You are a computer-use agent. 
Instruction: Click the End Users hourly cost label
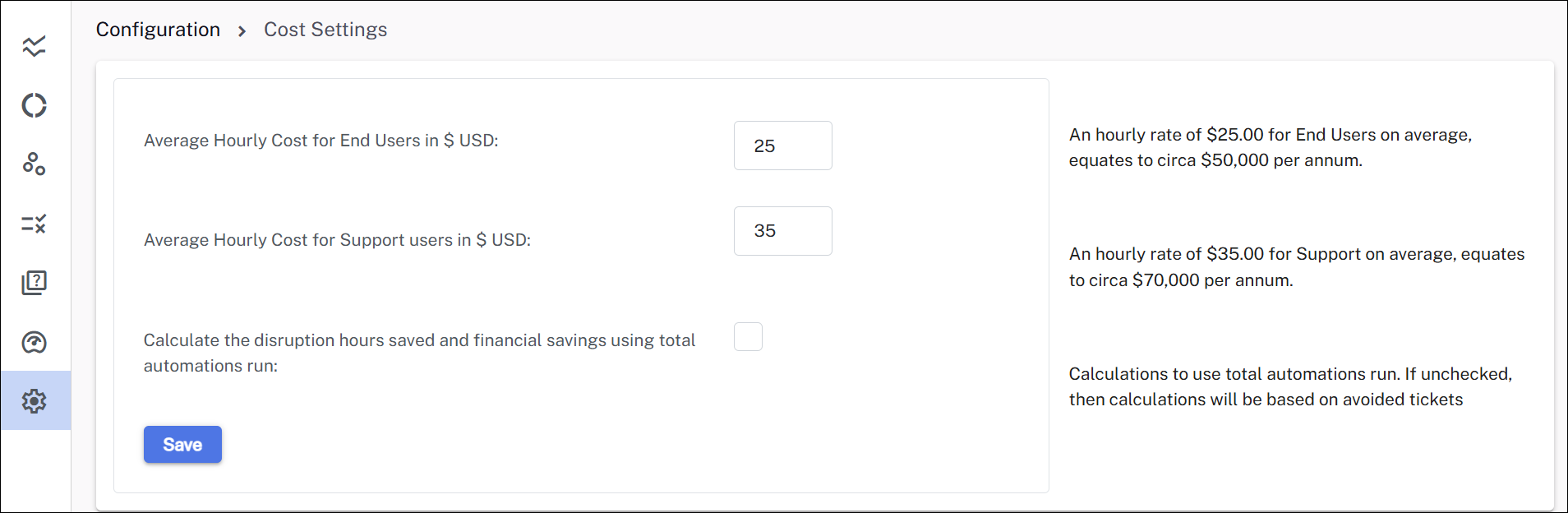click(321, 141)
